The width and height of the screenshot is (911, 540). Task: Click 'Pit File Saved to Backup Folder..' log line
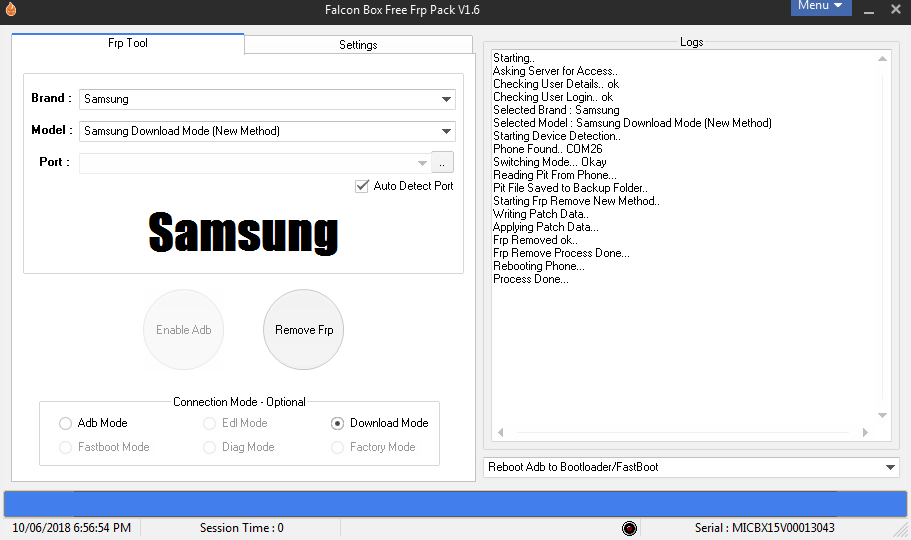tap(570, 188)
